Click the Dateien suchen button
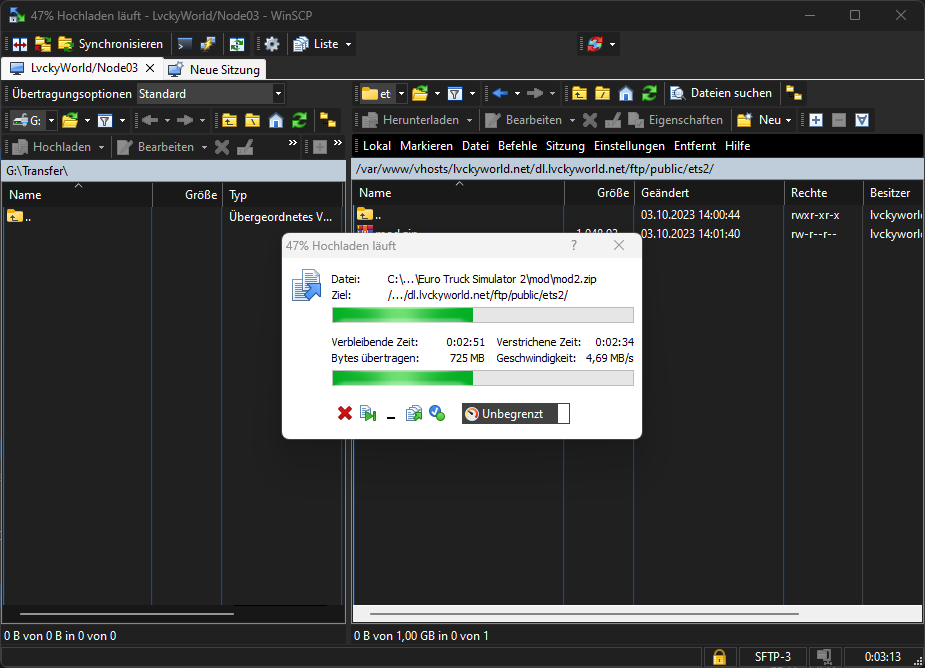The width and height of the screenshot is (925, 668). [x=721, y=93]
